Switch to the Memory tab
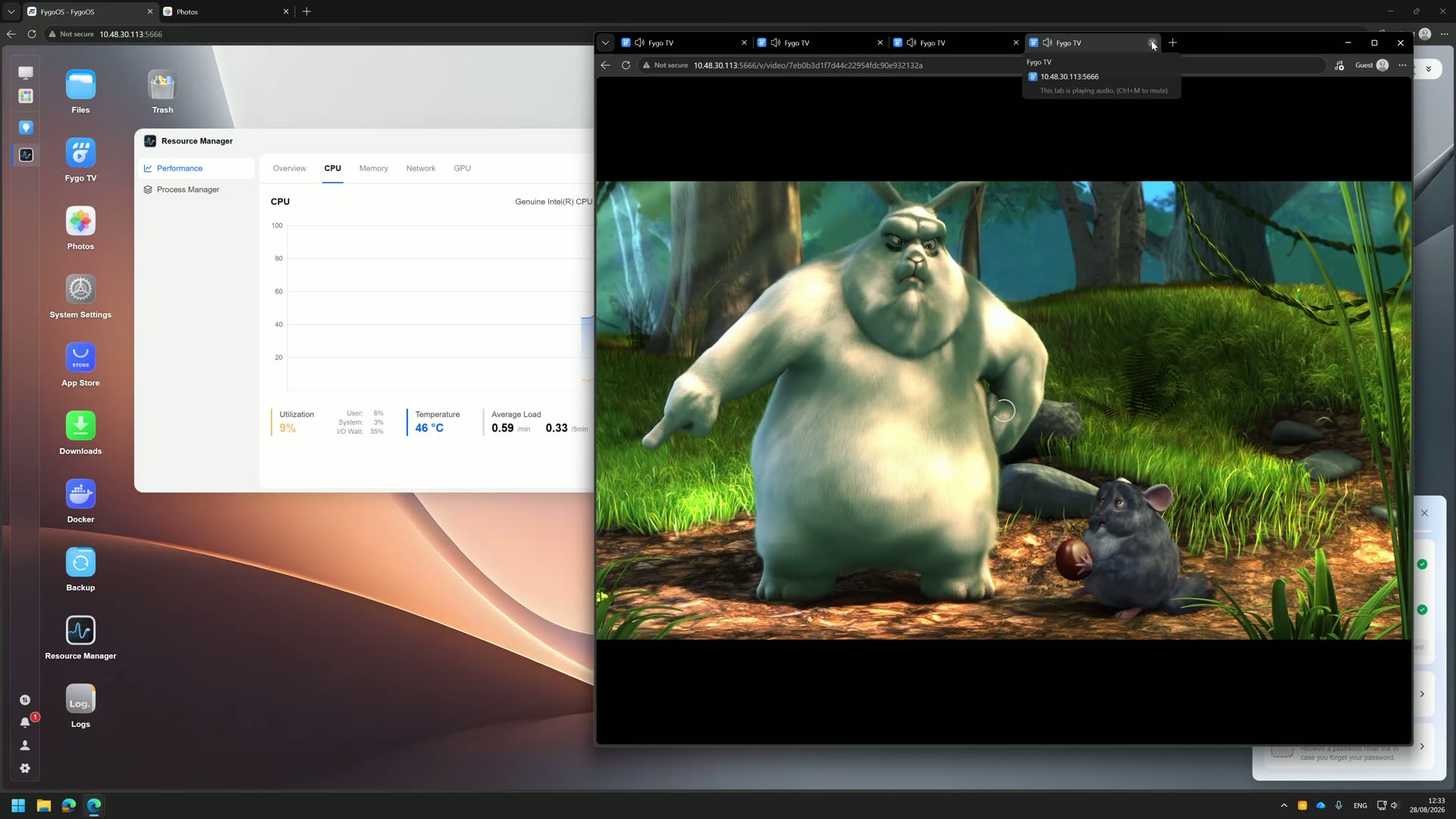1456x819 pixels. pos(373,168)
